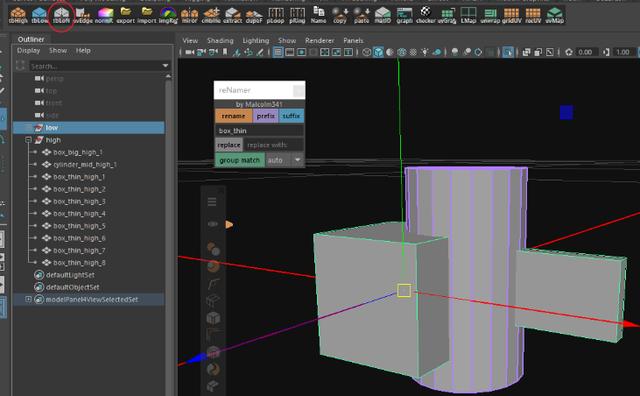Click the replace button in reNamer

(229, 145)
